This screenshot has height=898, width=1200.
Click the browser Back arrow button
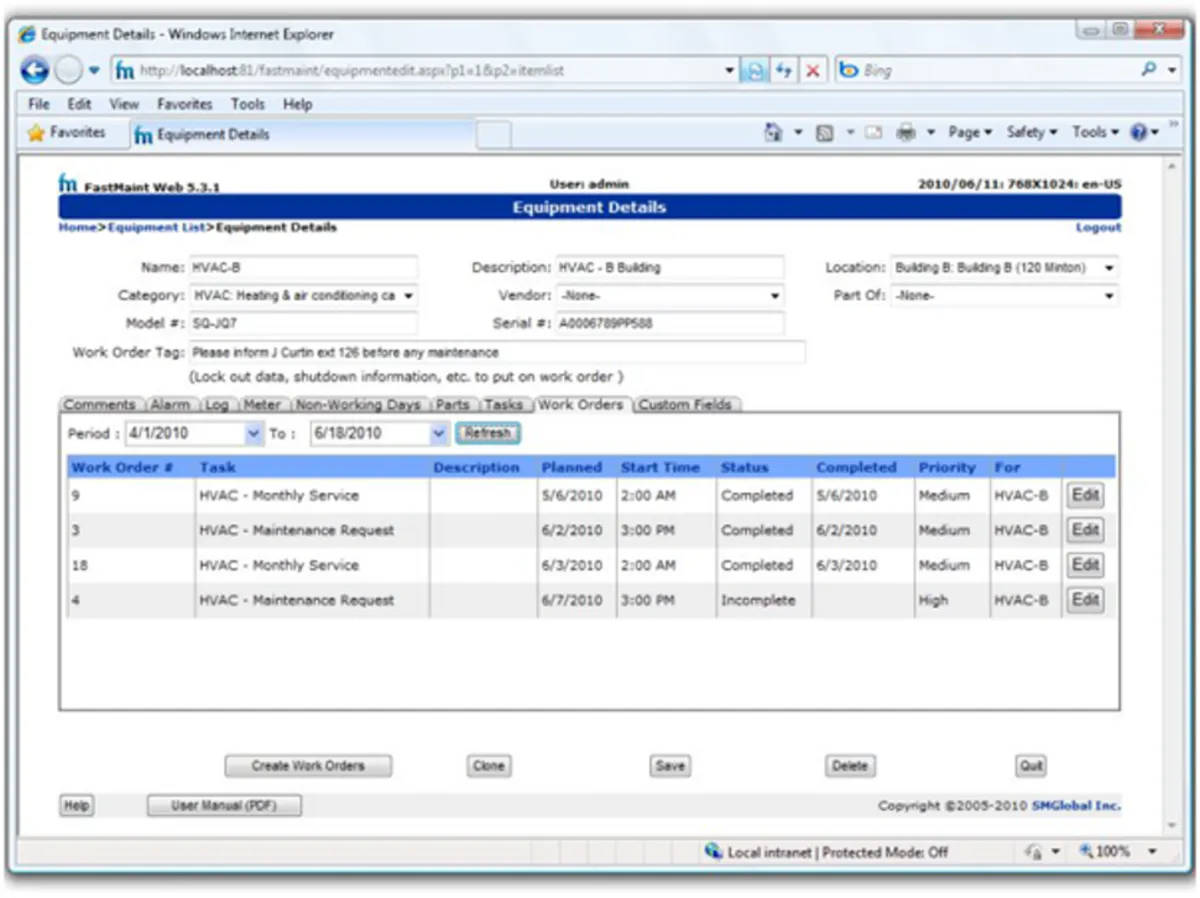pos(35,71)
